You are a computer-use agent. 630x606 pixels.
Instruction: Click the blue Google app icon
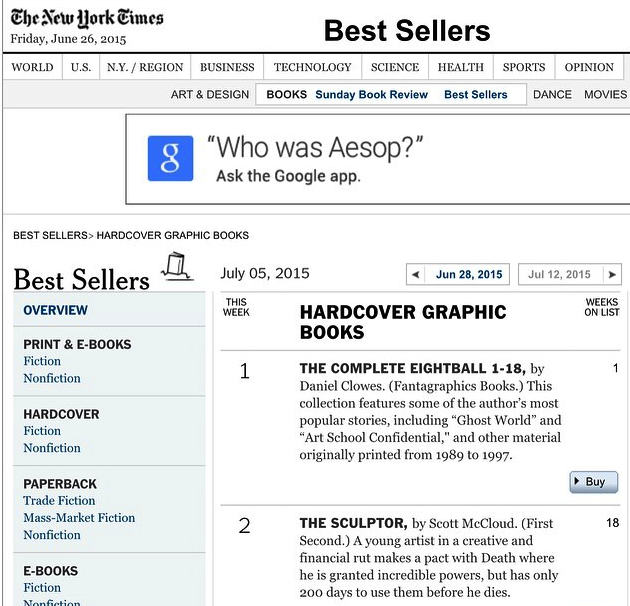(x=170, y=160)
